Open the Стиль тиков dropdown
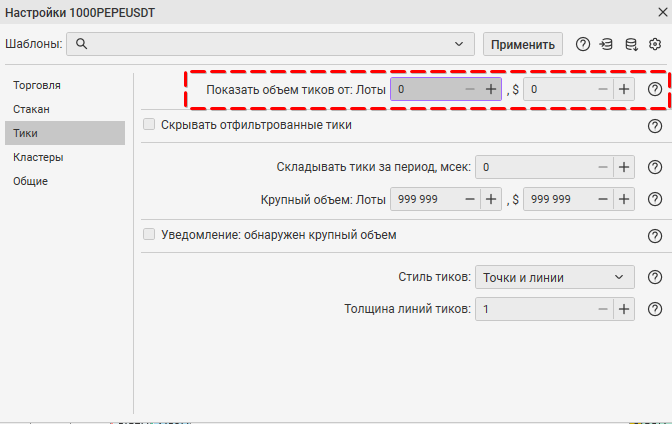 click(554, 277)
